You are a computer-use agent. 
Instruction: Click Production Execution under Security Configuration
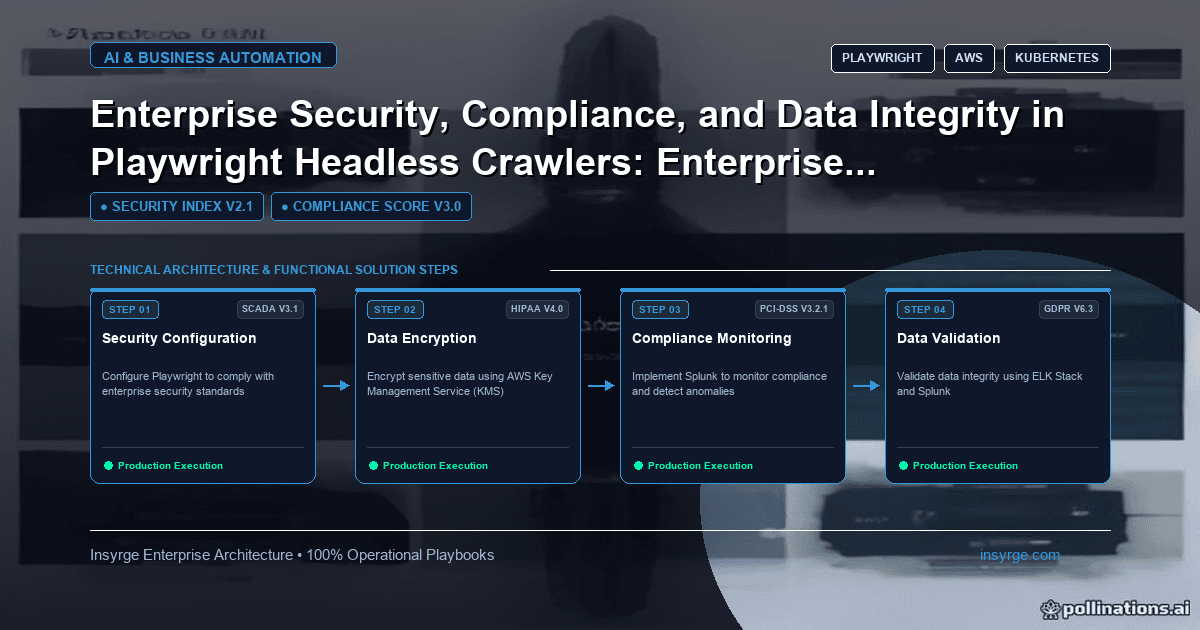click(170, 466)
